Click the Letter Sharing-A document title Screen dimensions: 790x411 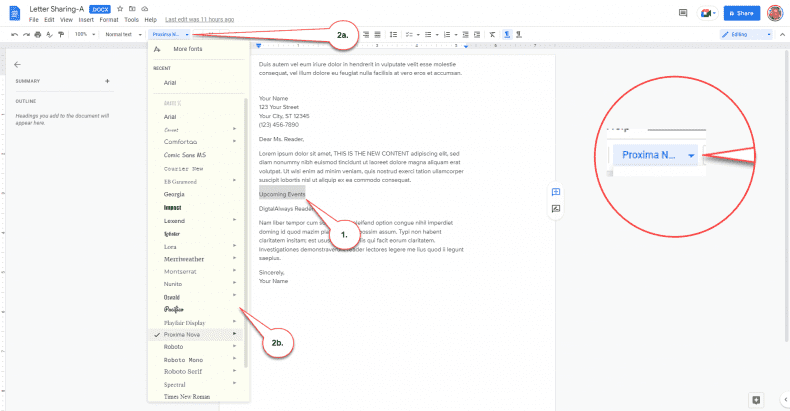tap(56, 9)
